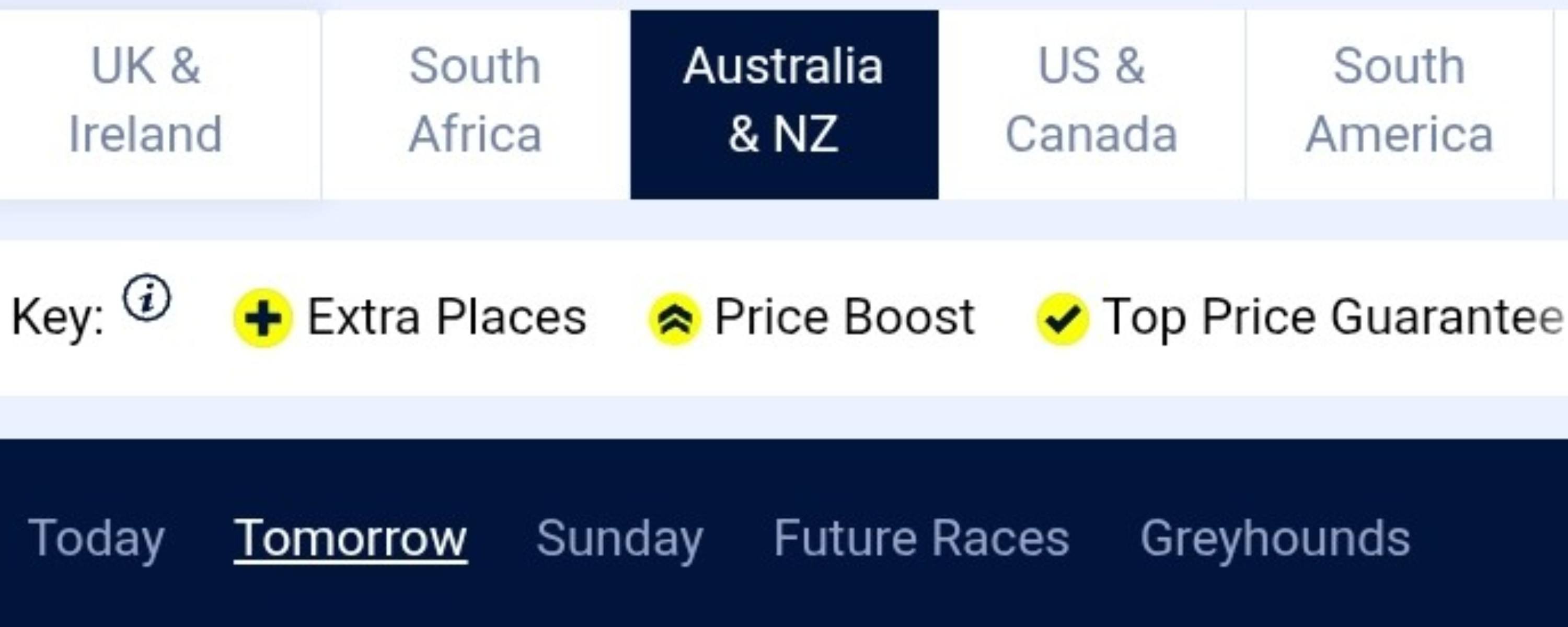
Task: Click the Extra Places legend text
Action: tap(447, 317)
